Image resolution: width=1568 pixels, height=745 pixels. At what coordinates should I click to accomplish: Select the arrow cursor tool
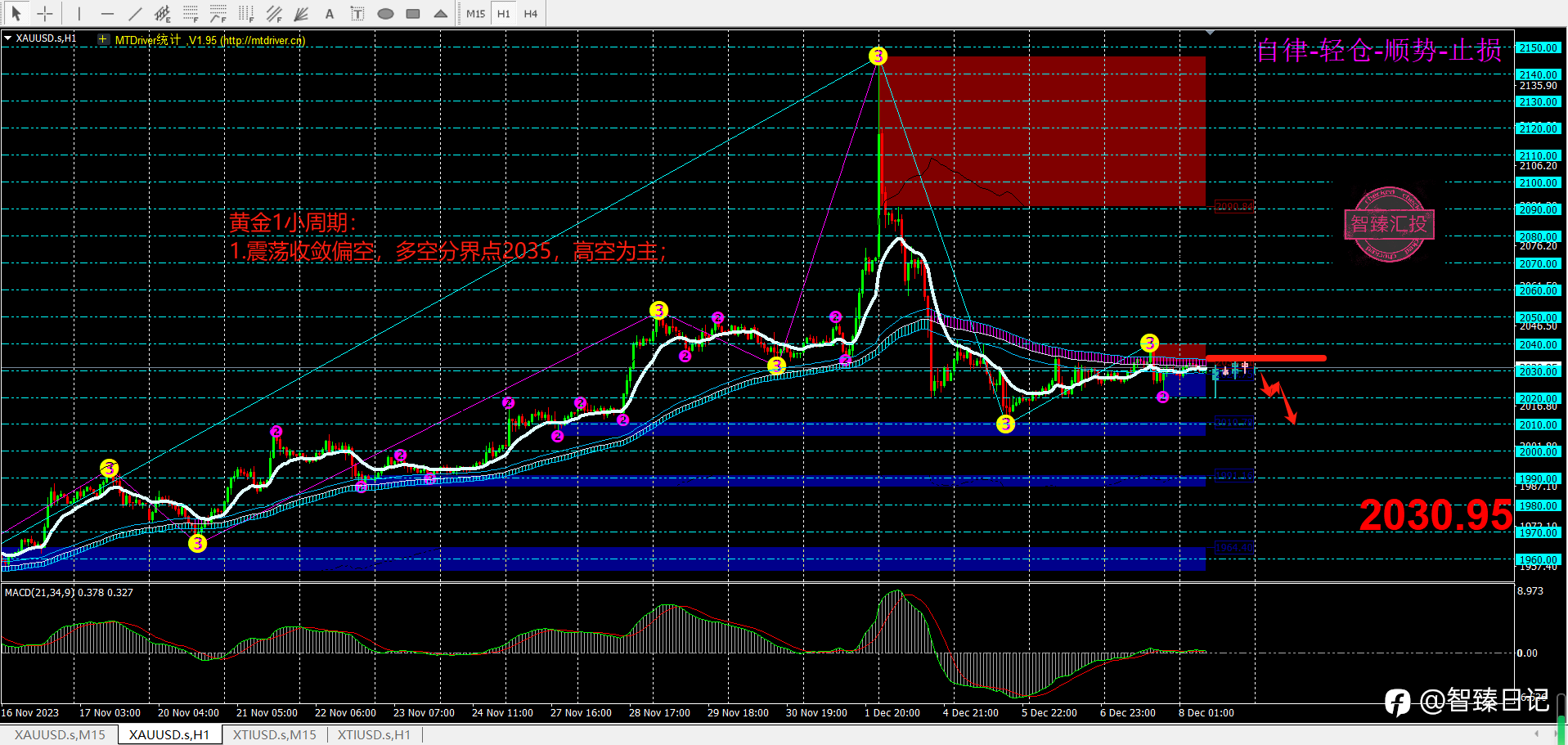click(16, 13)
